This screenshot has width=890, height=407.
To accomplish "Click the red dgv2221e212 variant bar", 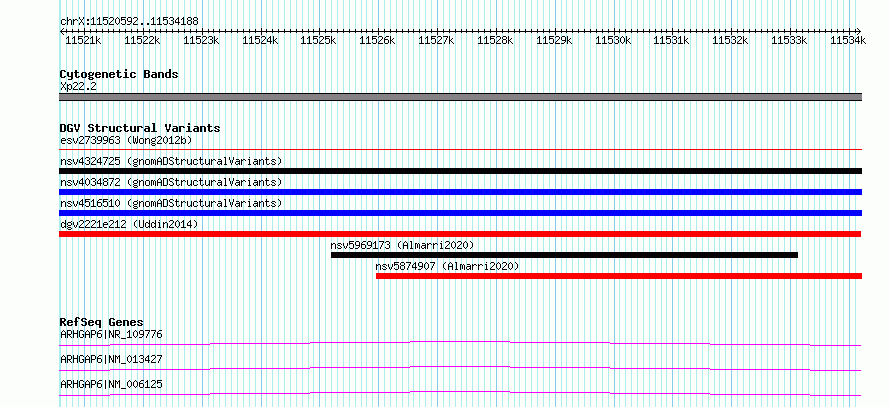I will (460, 234).
